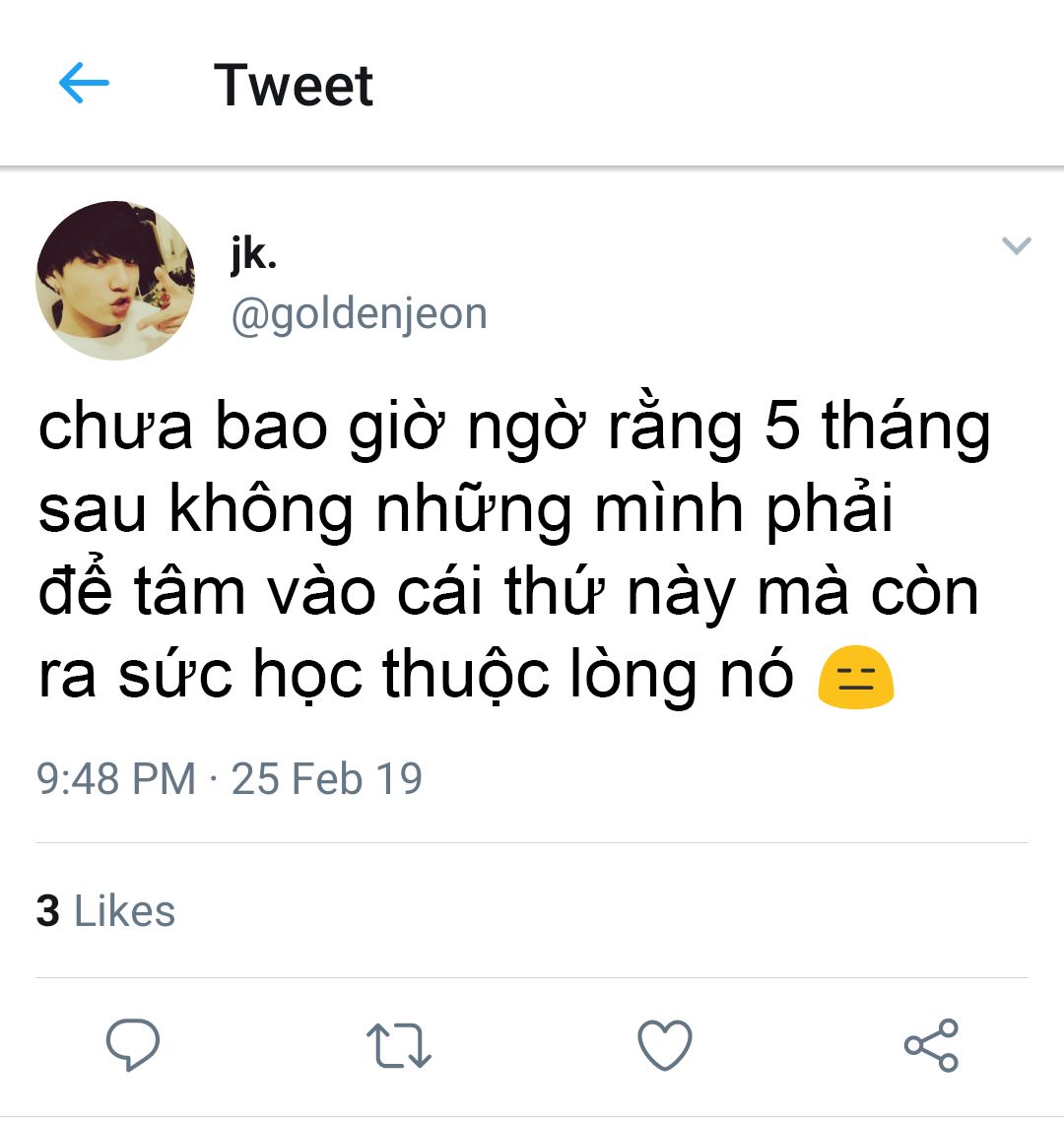The width and height of the screenshot is (1064, 1123).
Task: Share the tweet via the share icon
Action: pyautogui.click(x=931, y=1045)
